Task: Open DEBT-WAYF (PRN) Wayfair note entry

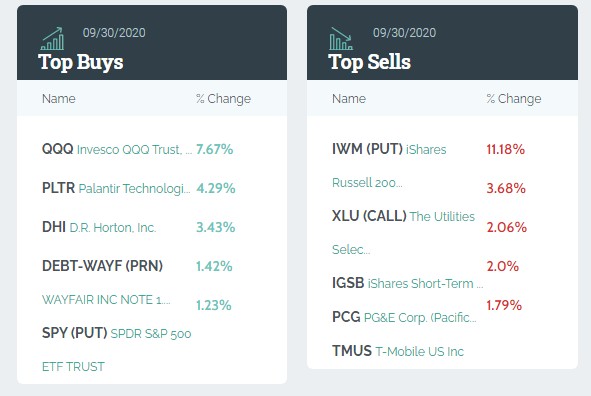Action: point(106,283)
